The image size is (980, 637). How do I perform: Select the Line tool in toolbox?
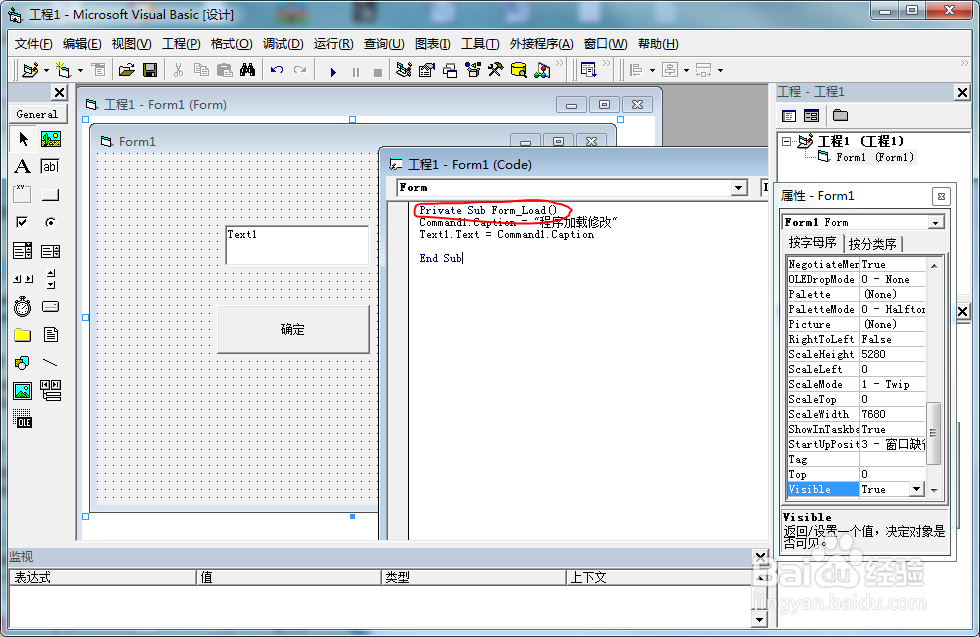click(51, 363)
